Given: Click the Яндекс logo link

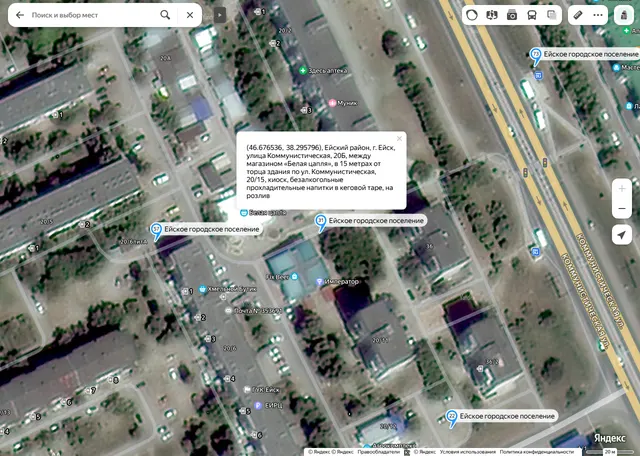Looking at the screenshot, I should [x=609, y=438].
